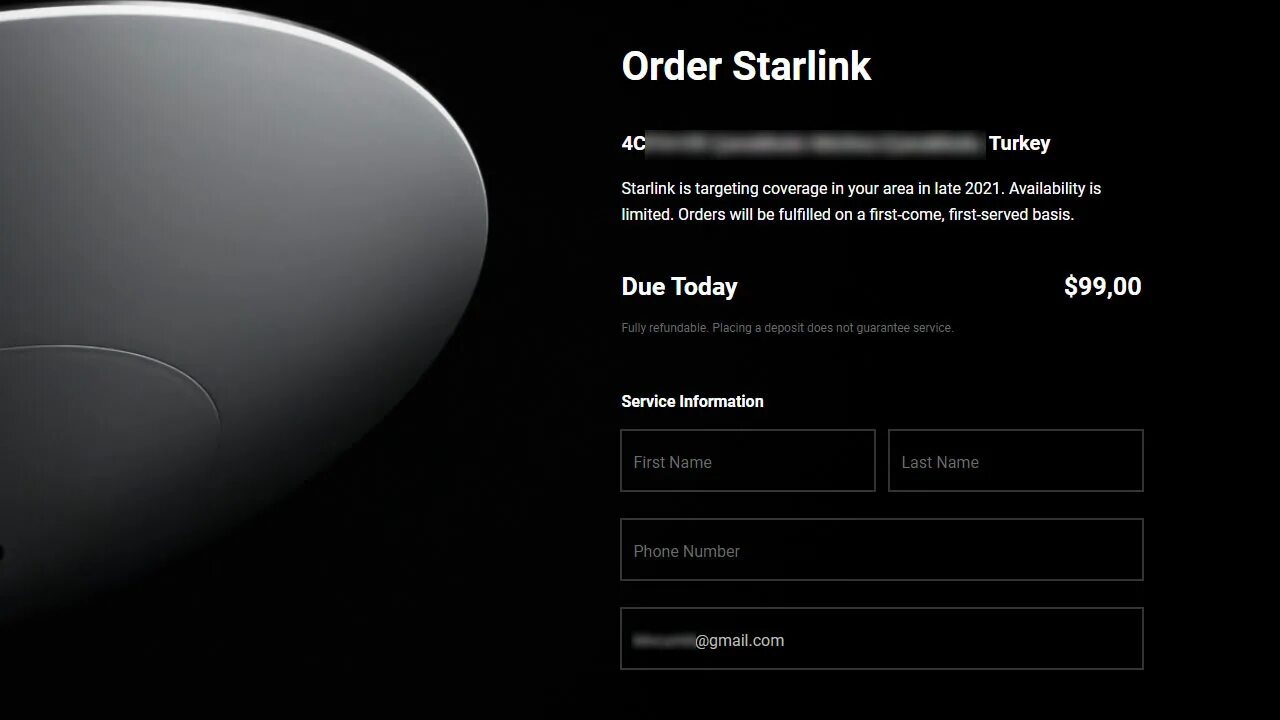Click the Order Starlink heading
Screen dimensions: 1280x720
[x=746, y=66]
